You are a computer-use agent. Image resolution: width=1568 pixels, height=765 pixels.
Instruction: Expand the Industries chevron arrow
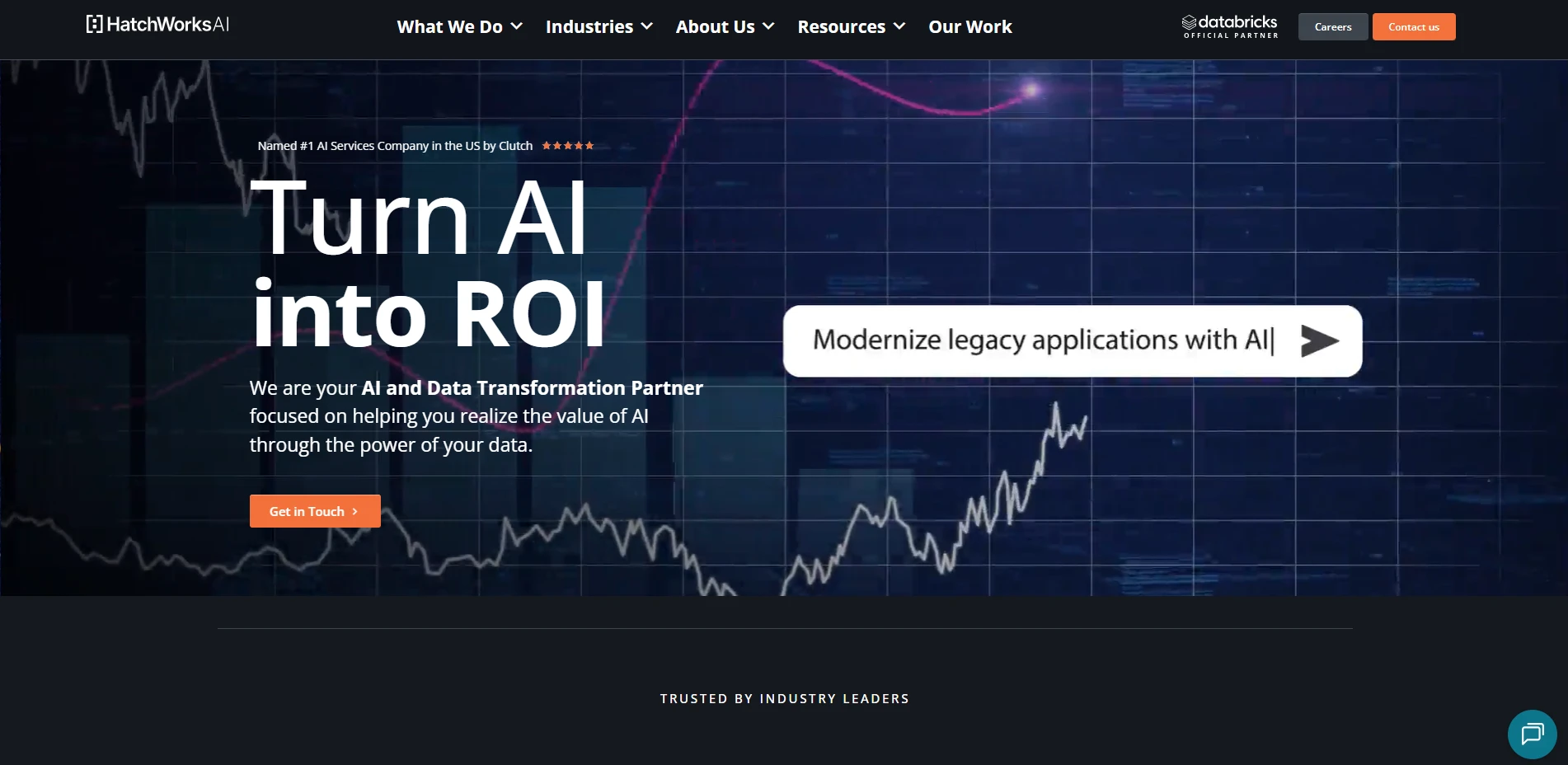tap(647, 26)
